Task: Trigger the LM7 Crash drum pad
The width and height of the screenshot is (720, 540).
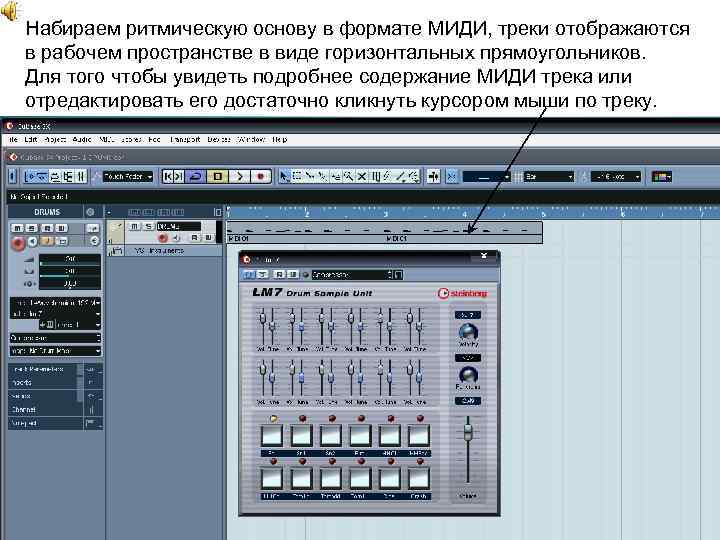Action: pyautogui.click(x=418, y=478)
